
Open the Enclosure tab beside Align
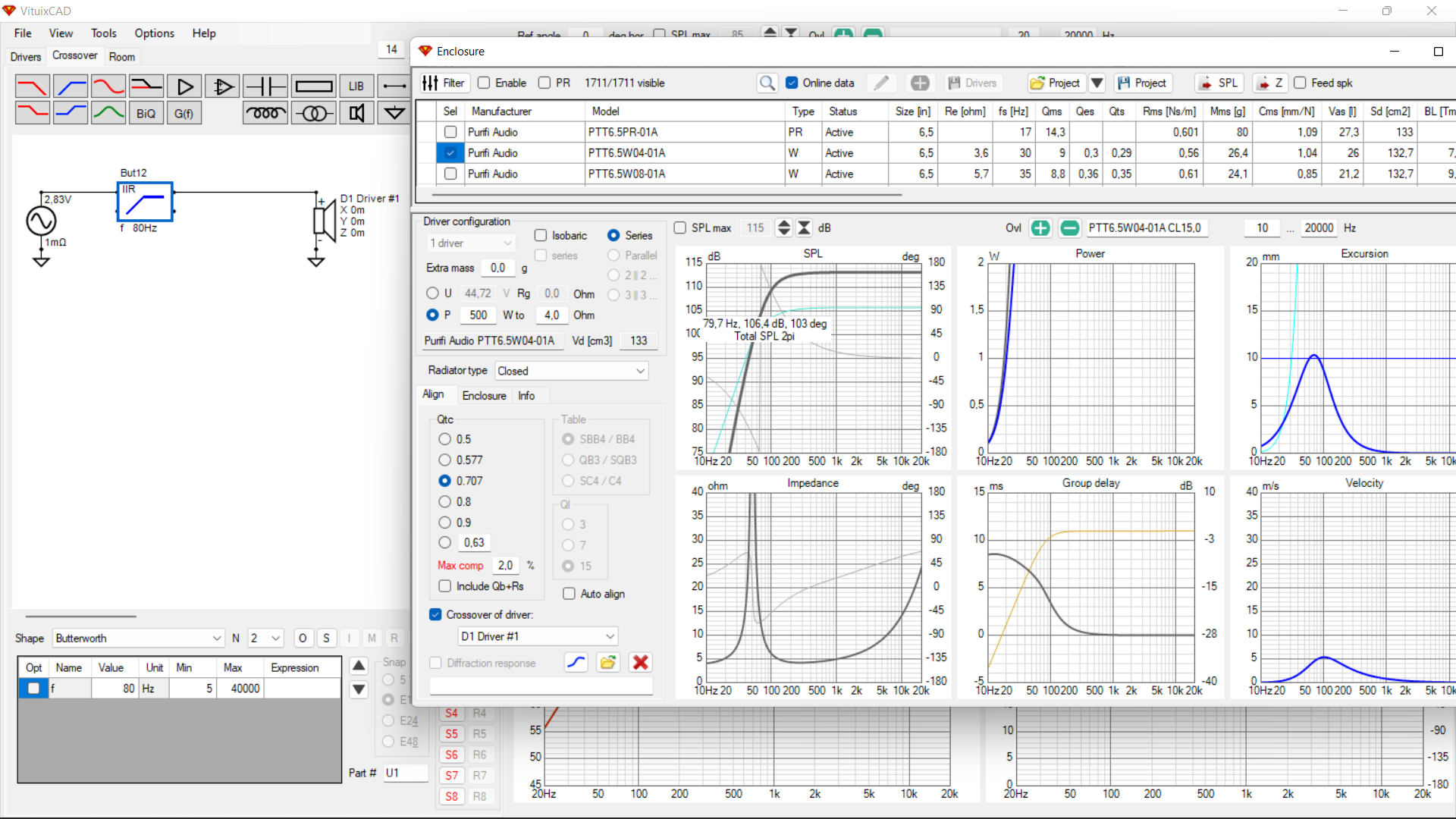(484, 396)
